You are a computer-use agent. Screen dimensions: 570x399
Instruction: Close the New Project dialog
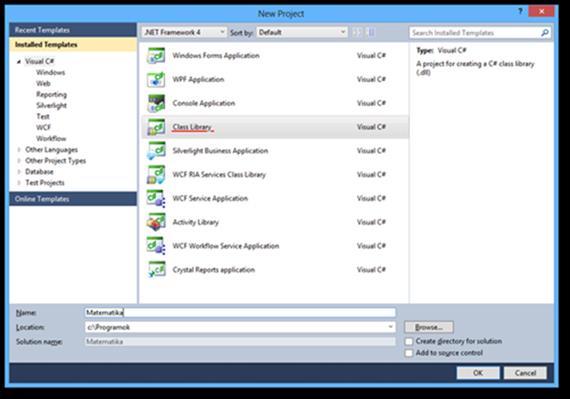[x=541, y=11]
